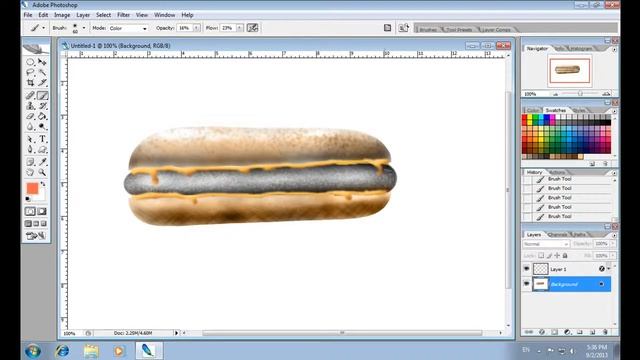Image resolution: width=640 pixels, height=360 pixels.
Task: Reset default foreground and background colors
Action: pos(28,199)
